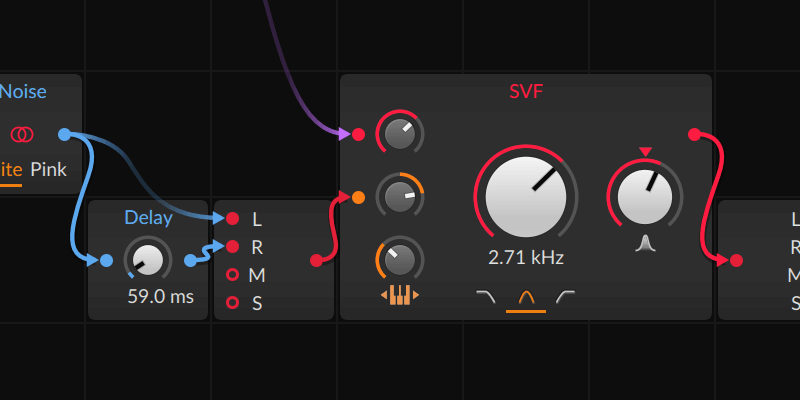800x400 pixels.
Task: Adjust the Delay time knob
Action: click(x=148, y=260)
